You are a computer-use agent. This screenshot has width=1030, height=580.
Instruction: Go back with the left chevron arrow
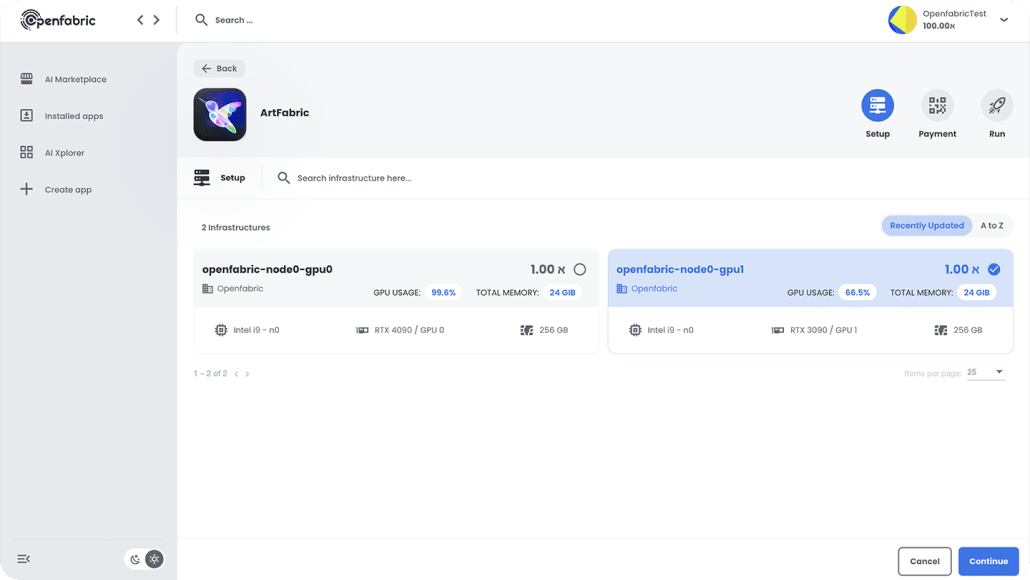pyautogui.click(x=140, y=20)
